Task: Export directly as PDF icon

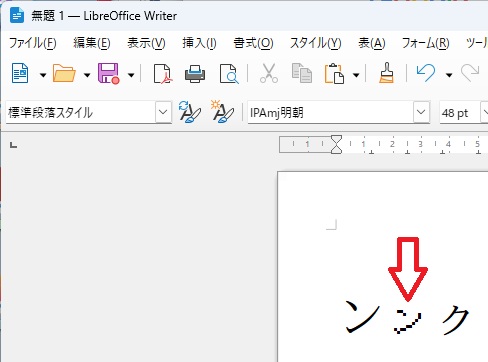Action: 163,73
